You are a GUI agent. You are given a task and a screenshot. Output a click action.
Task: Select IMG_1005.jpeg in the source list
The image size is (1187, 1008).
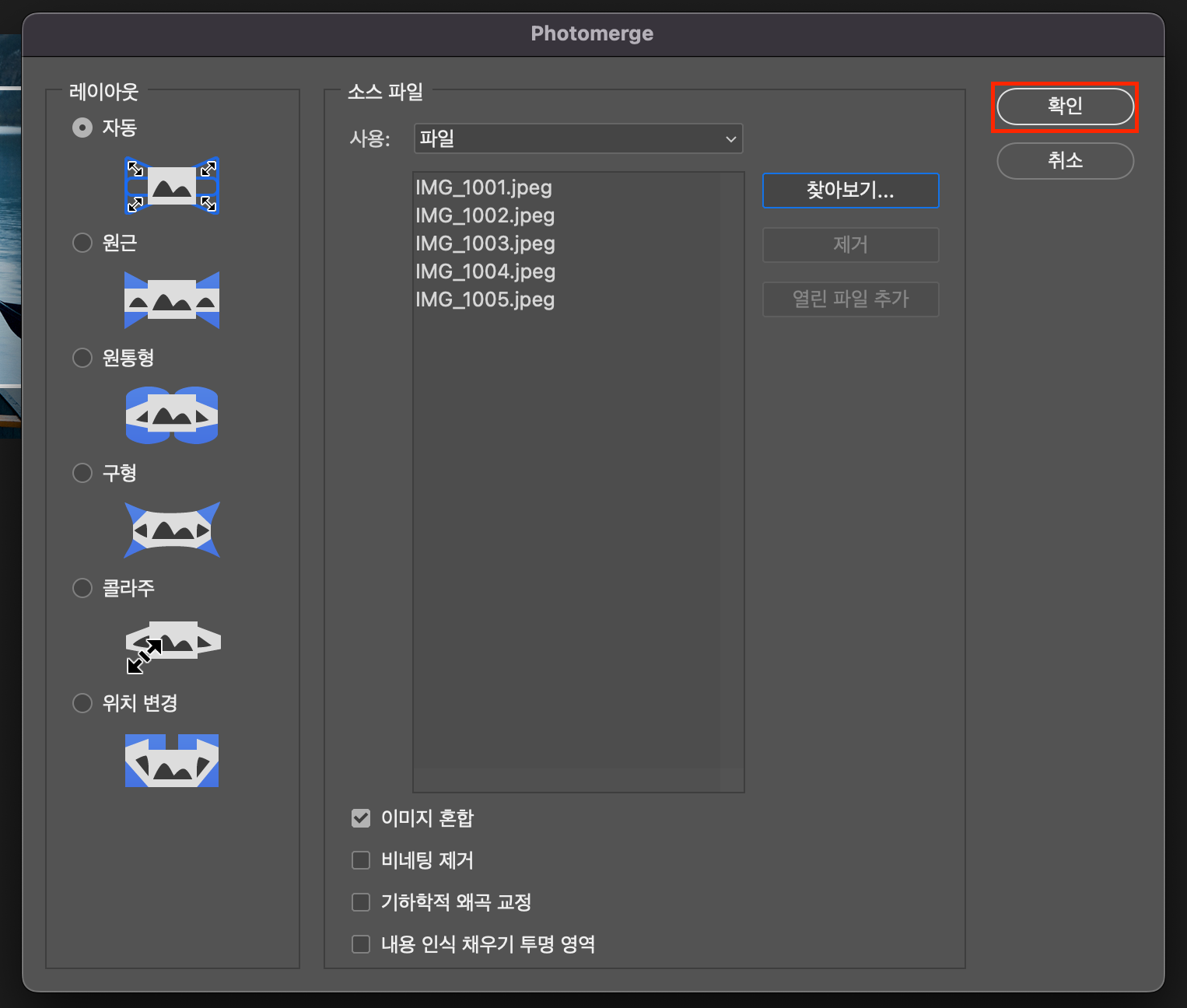coord(485,299)
